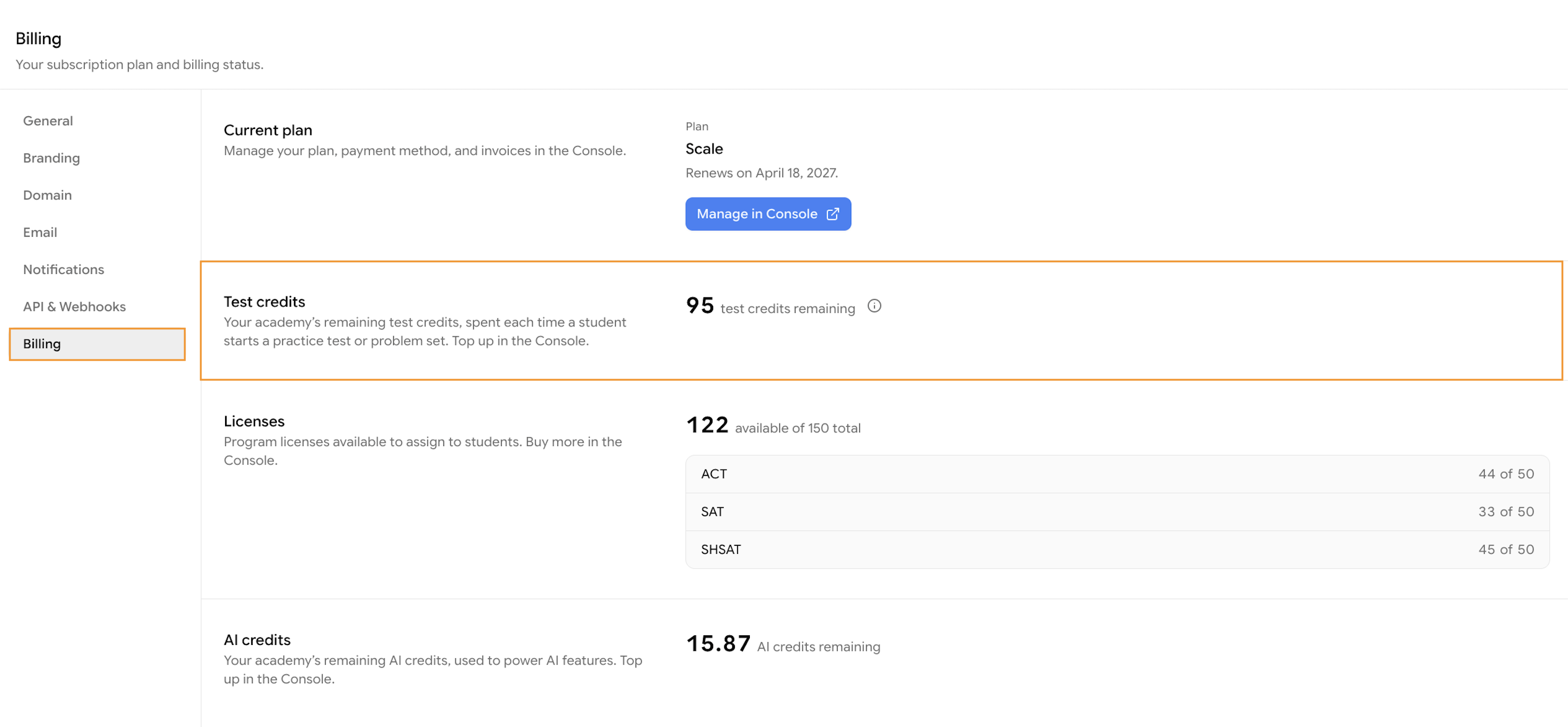
Task: Click the '122' licenses available number
Action: [x=707, y=425]
